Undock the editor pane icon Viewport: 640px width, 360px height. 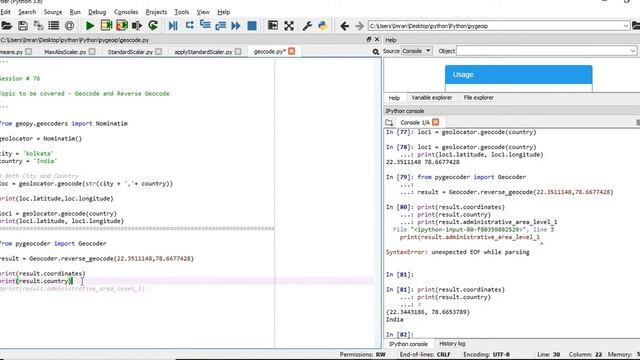[369, 40]
